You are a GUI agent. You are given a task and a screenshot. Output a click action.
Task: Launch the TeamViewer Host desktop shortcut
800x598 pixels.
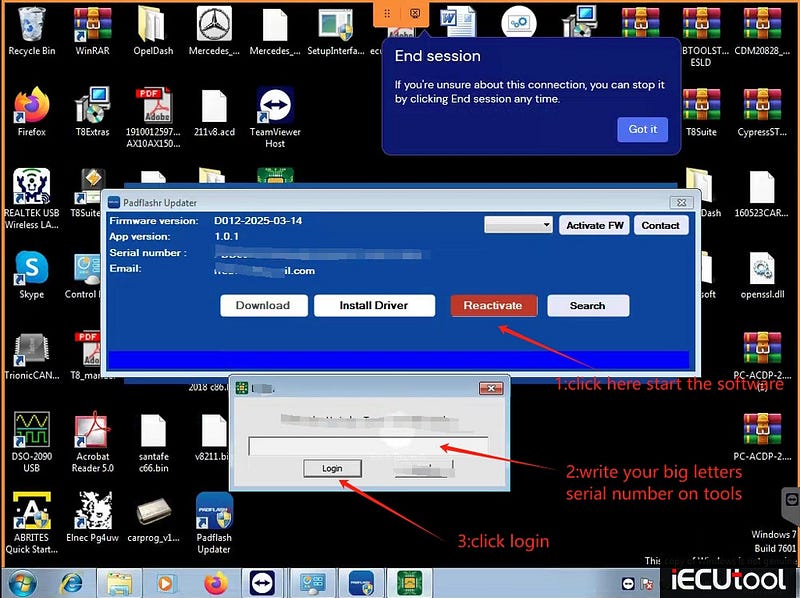tap(275, 117)
